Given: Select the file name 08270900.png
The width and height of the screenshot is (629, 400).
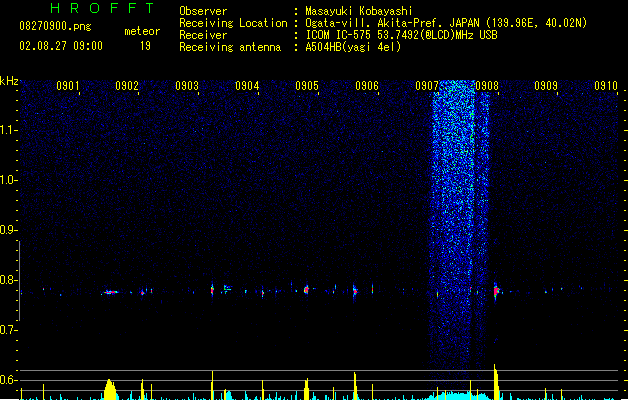Looking at the screenshot, I should (x=55, y=26).
